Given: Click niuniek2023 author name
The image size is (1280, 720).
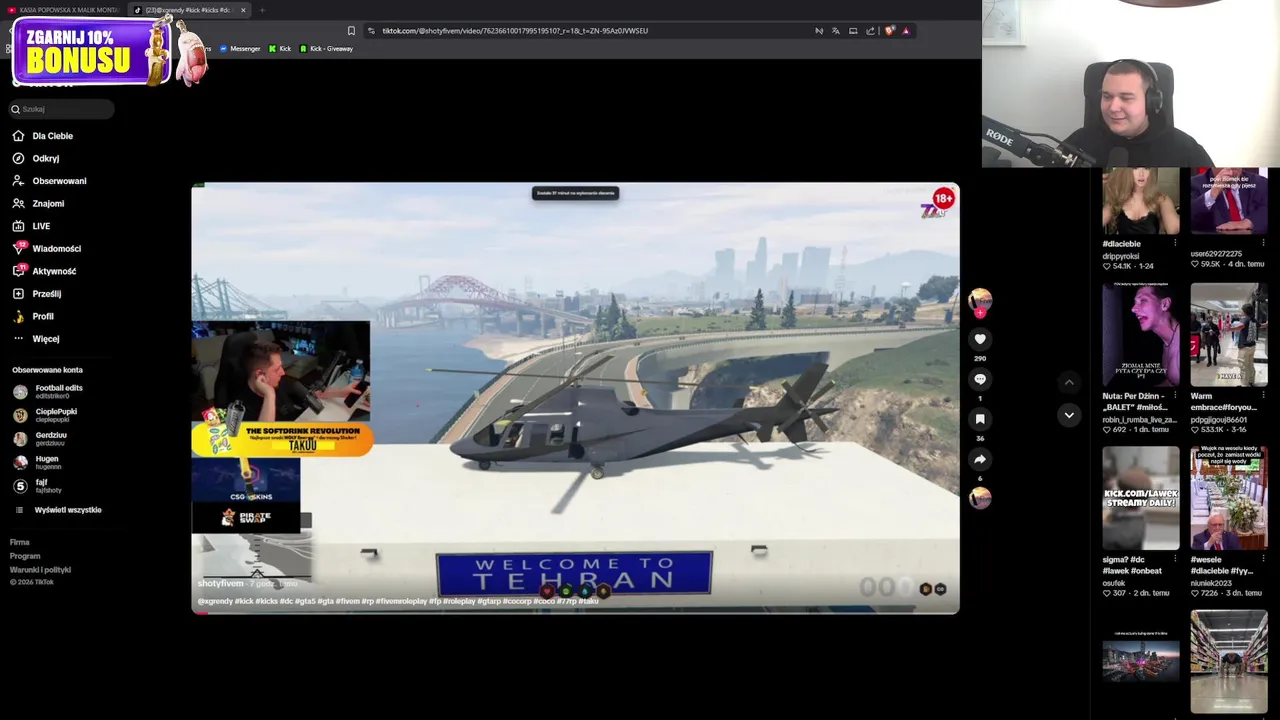Looking at the screenshot, I should 1212,583.
